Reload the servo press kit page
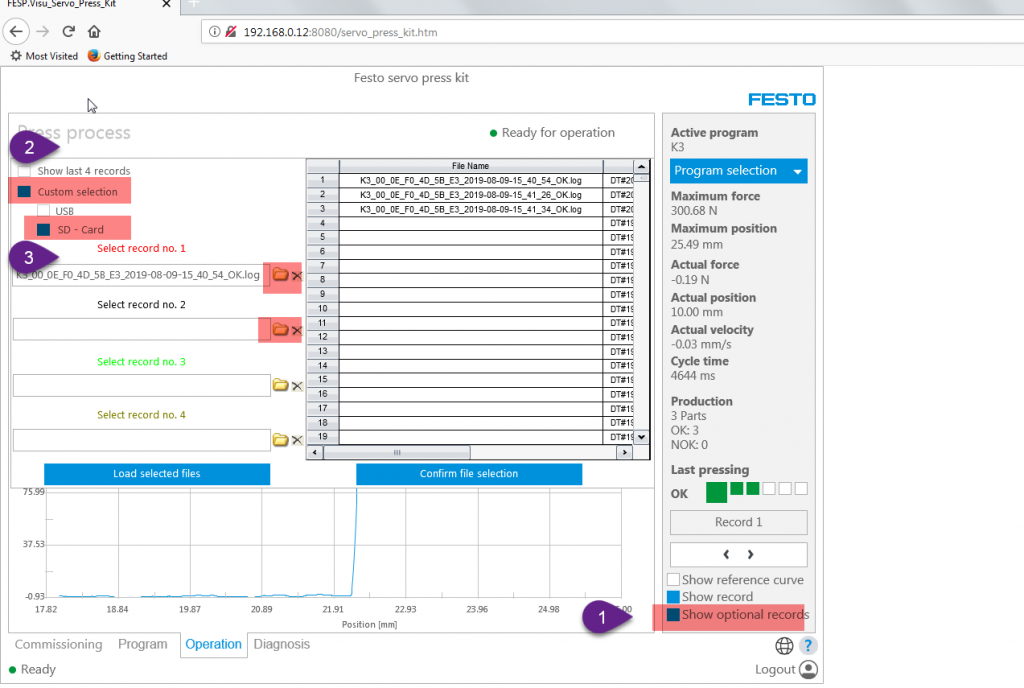The image size is (1024, 688). click(69, 31)
